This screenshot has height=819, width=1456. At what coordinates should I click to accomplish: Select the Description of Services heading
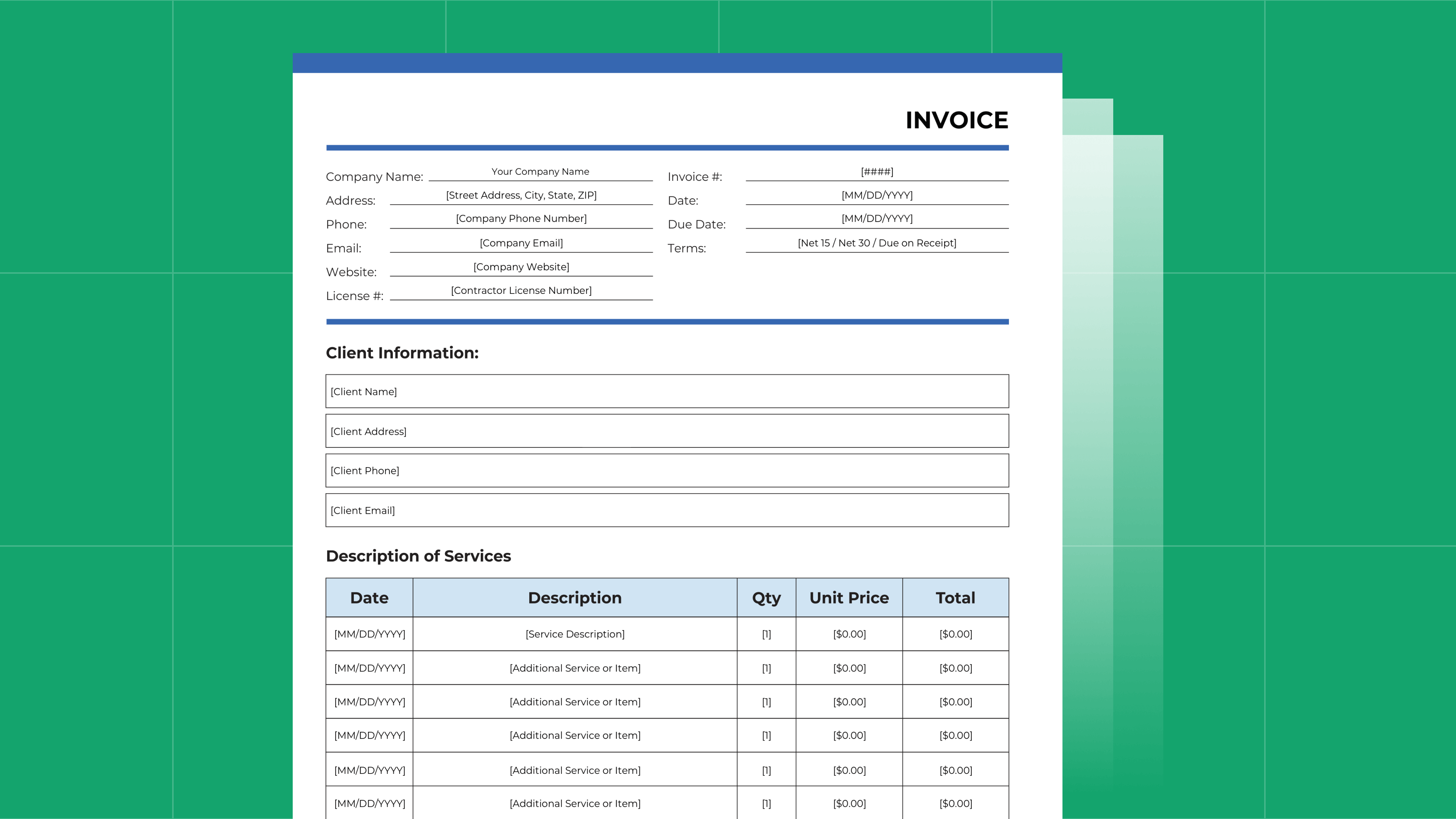coord(418,556)
